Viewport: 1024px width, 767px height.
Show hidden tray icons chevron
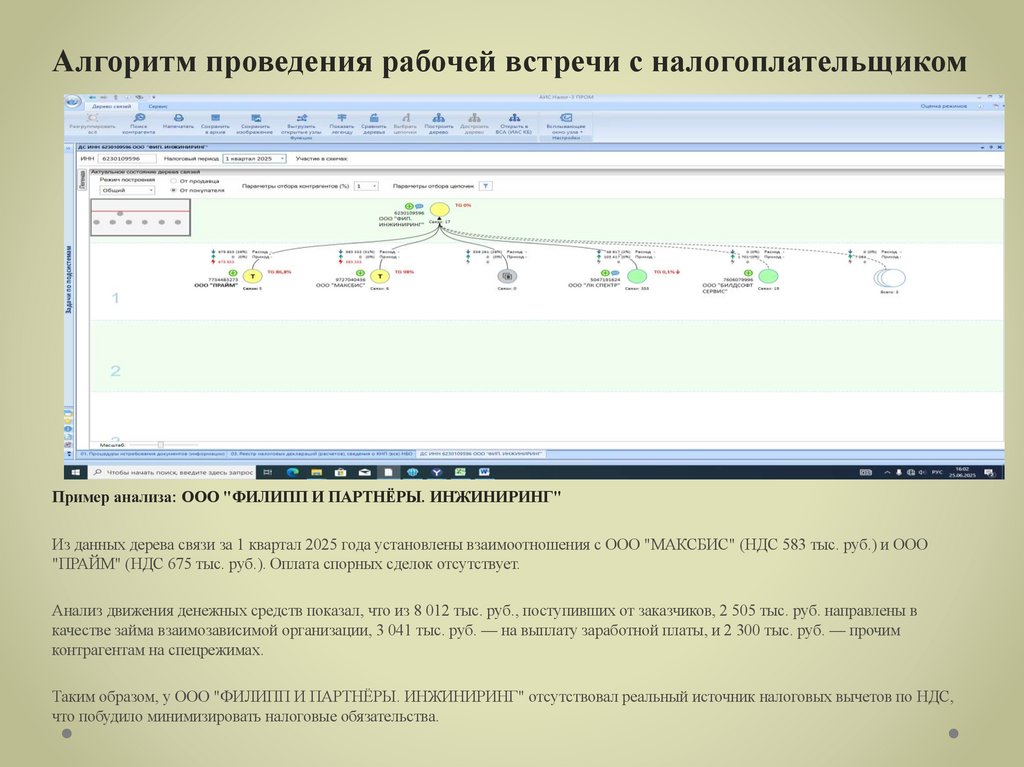(x=887, y=472)
